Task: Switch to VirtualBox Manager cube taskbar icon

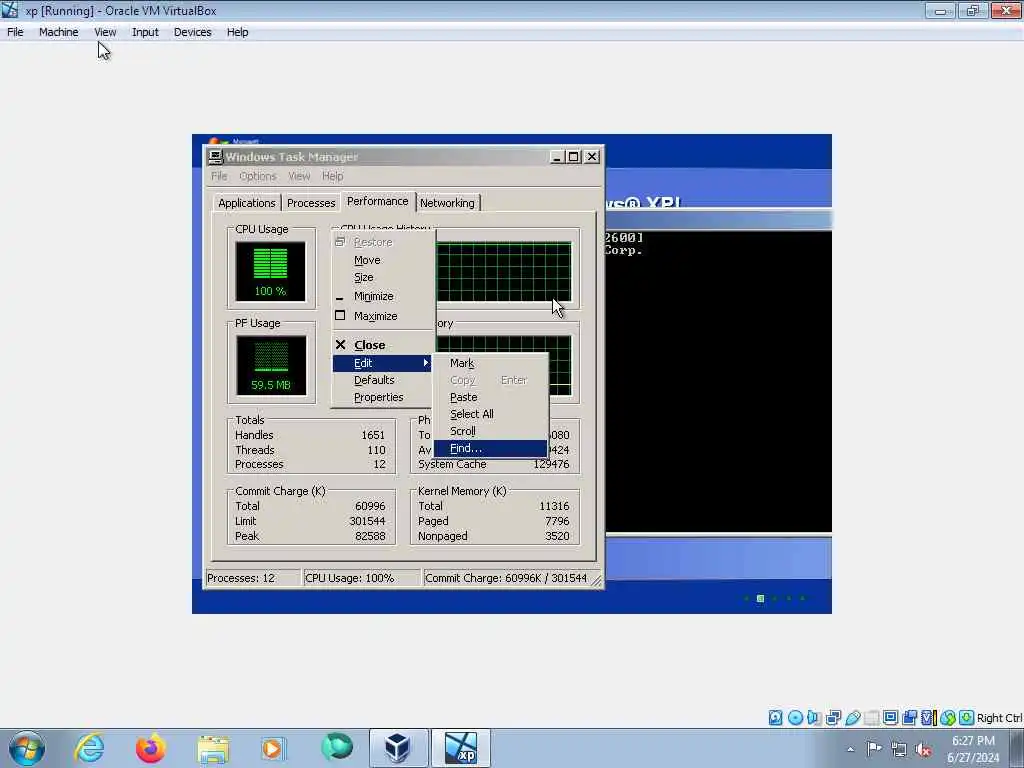Action: point(398,748)
